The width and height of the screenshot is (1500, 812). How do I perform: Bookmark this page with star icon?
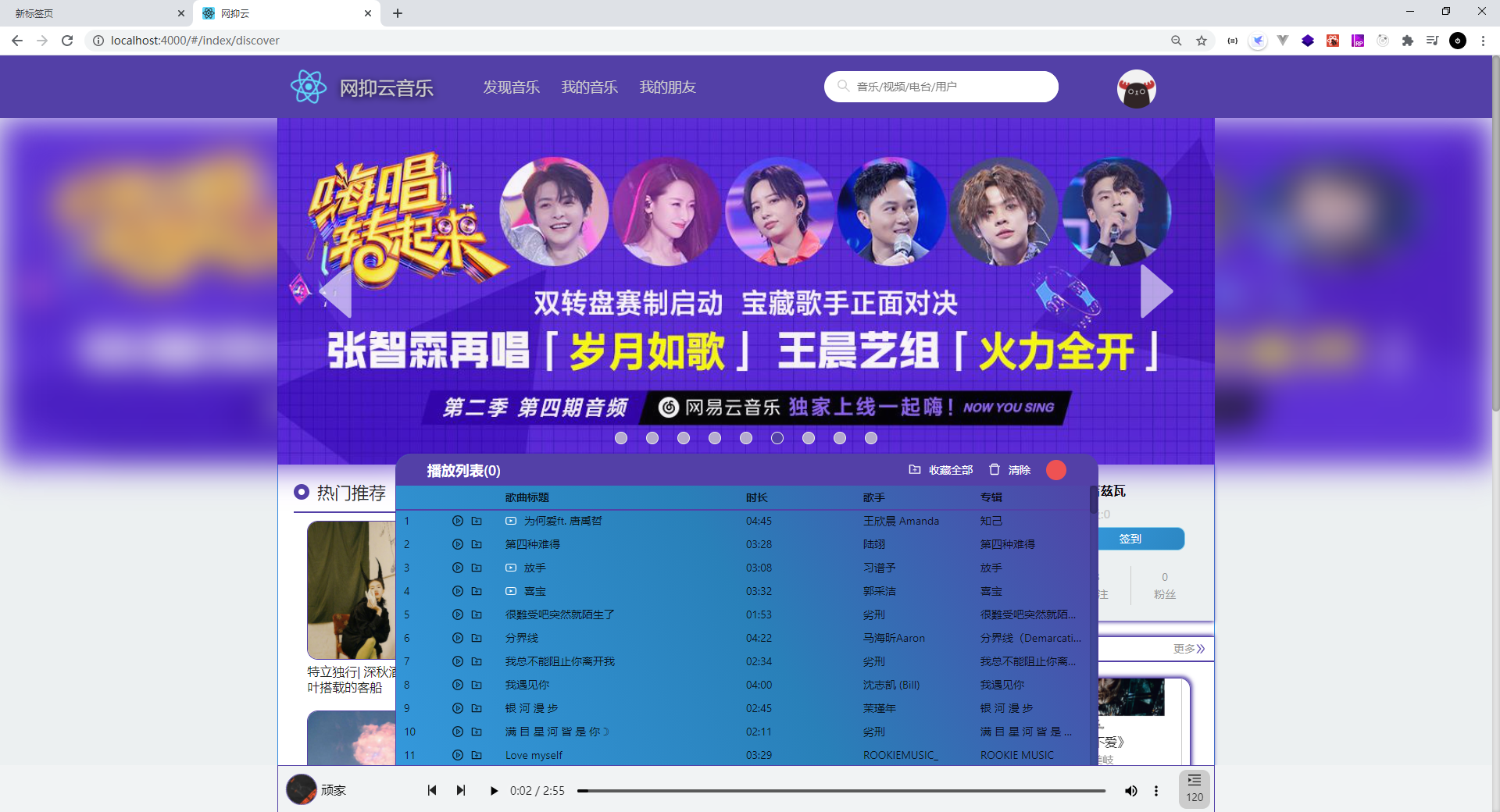1202,41
